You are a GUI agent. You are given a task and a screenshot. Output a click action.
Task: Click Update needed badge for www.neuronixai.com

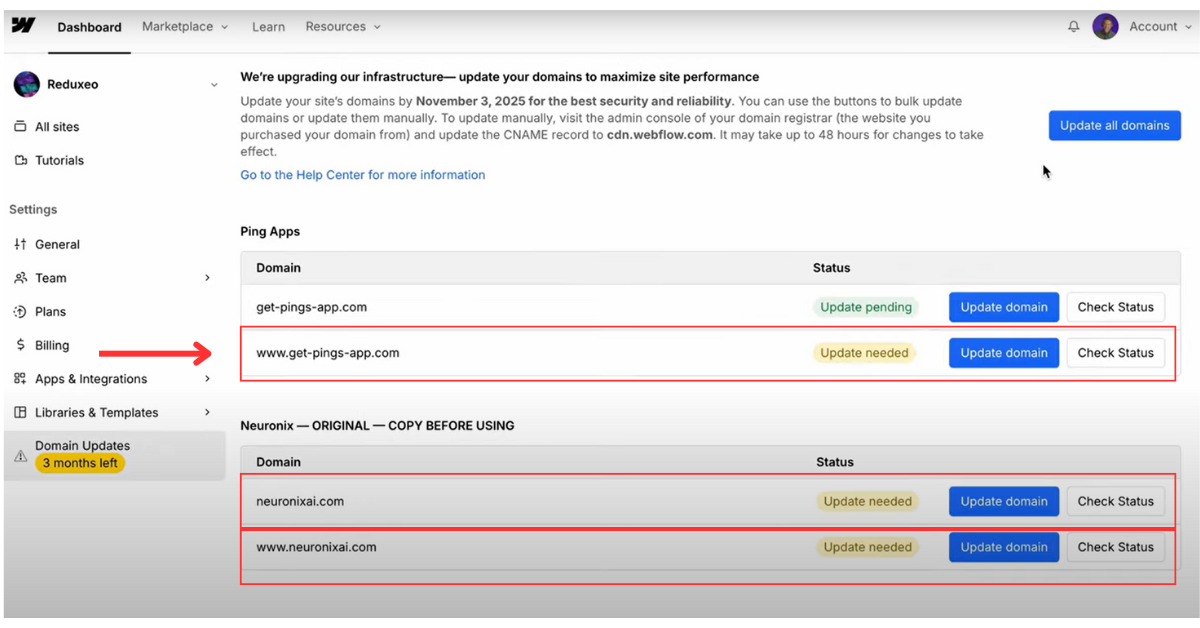[867, 547]
